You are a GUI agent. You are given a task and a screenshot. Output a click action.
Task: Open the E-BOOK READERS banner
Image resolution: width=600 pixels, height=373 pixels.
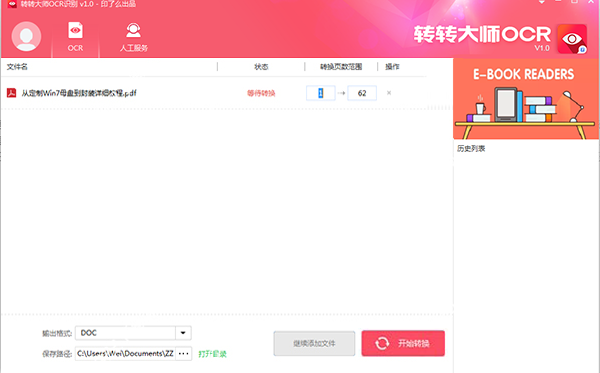526,99
